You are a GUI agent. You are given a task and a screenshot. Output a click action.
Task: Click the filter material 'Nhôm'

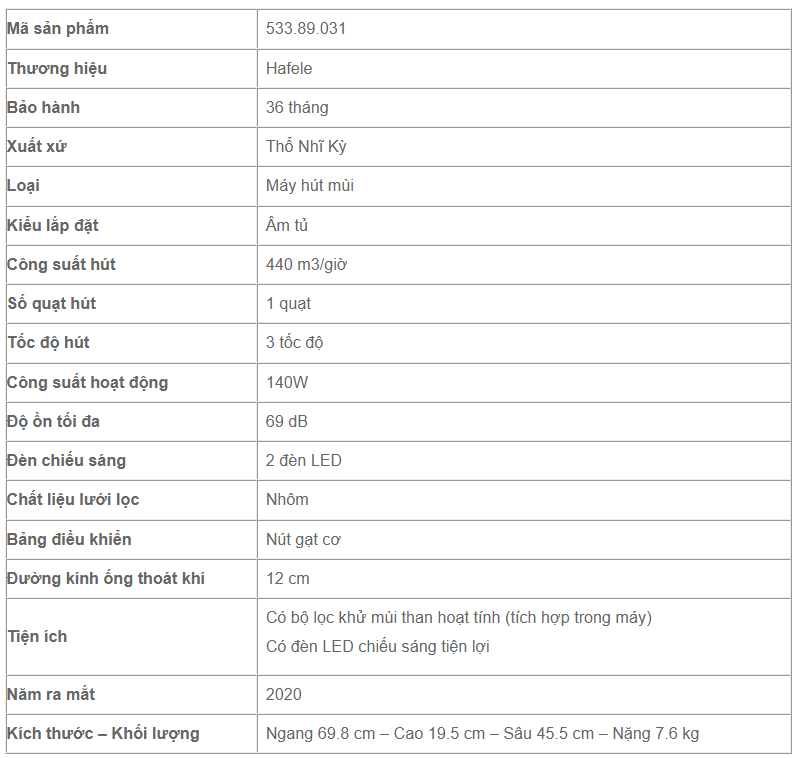(287, 500)
